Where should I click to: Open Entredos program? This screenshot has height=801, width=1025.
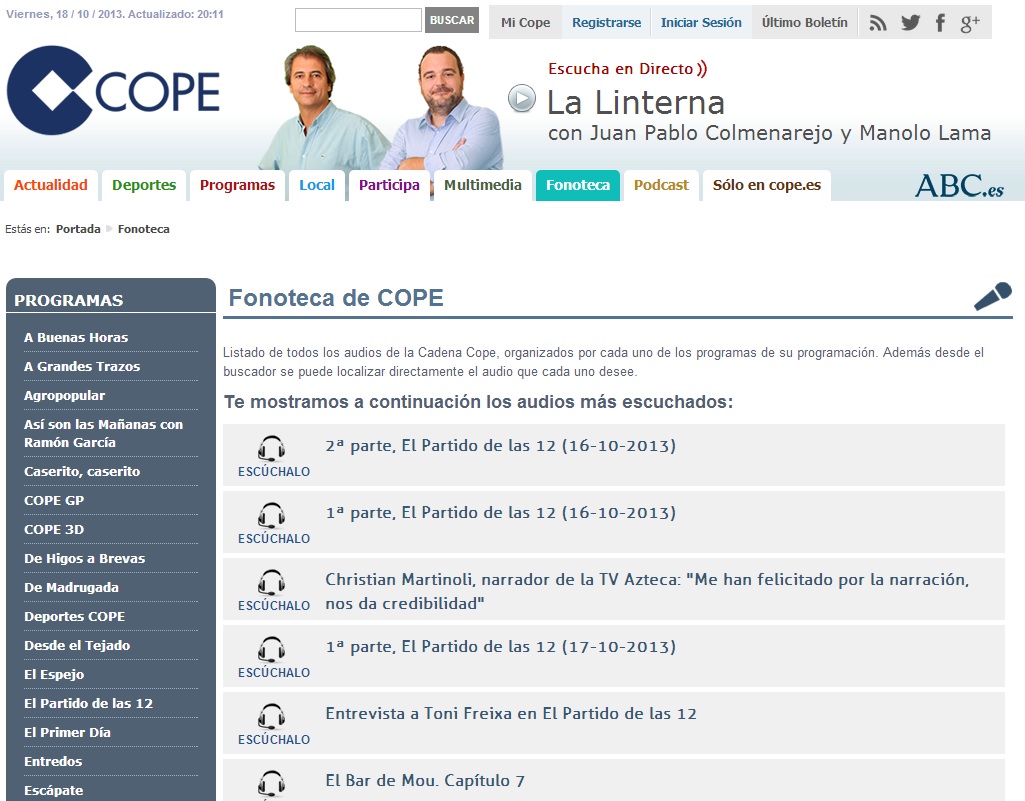tap(53, 761)
